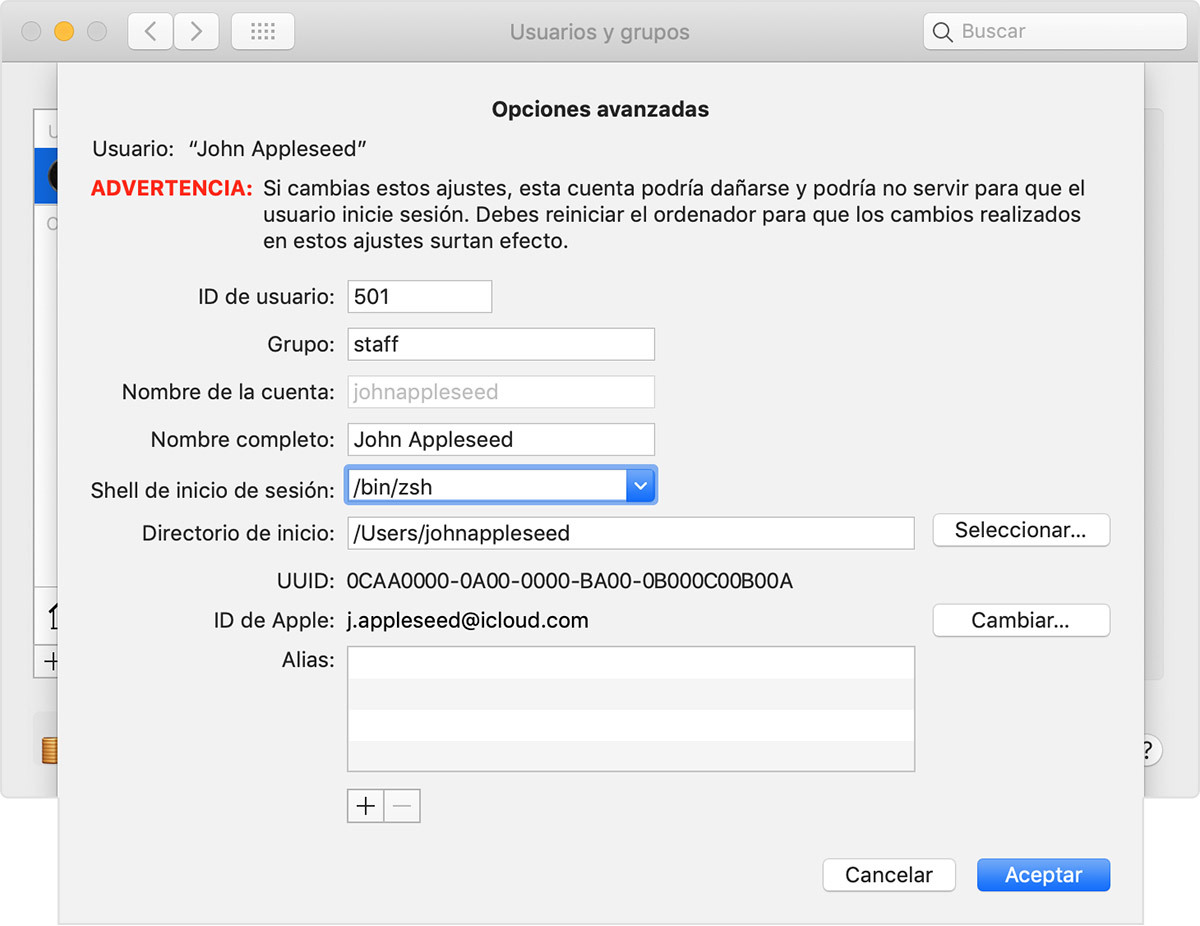
Task: Click the forward navigation arrow
Action: pos(196,32)
